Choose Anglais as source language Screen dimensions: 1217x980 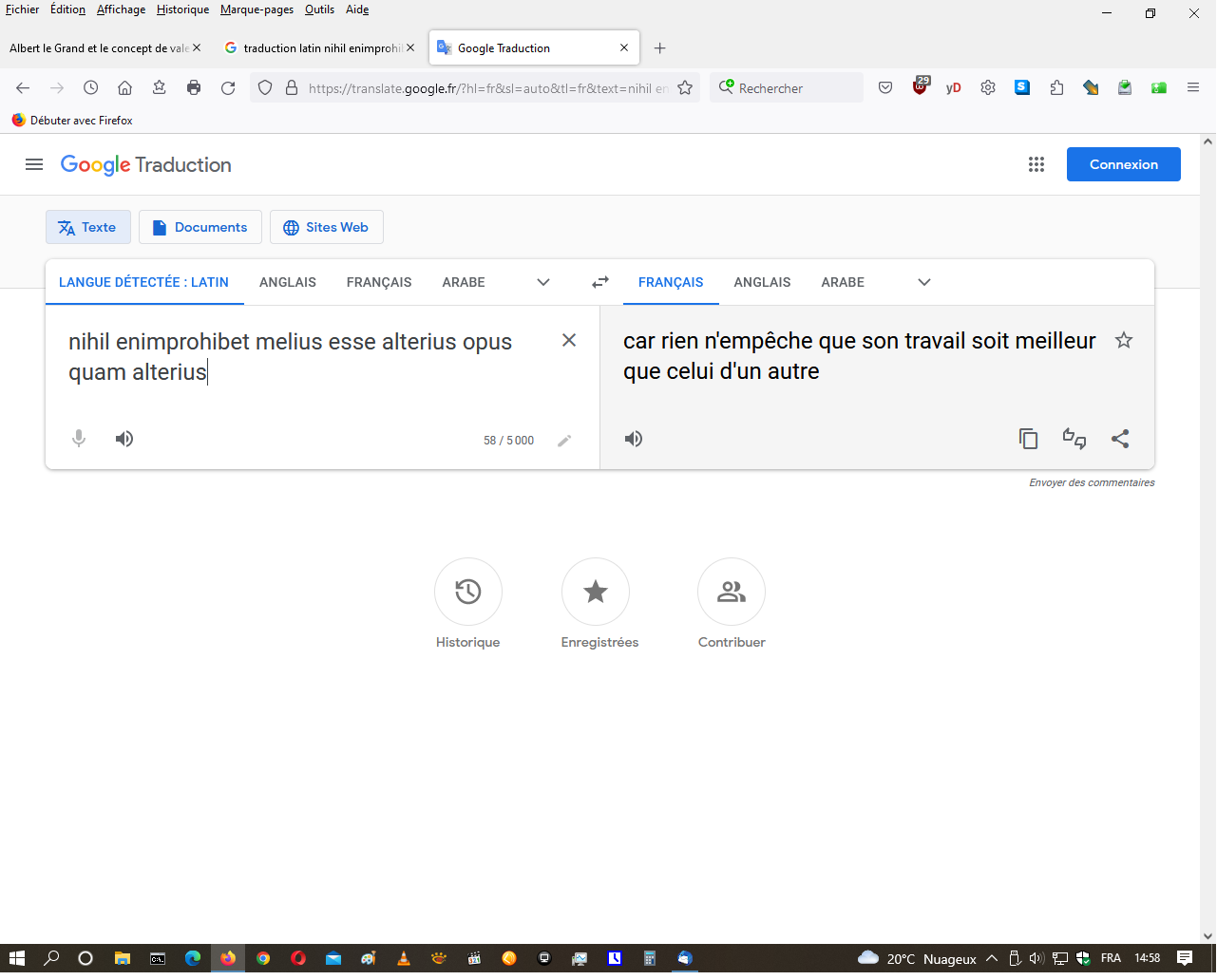[288, 282]
